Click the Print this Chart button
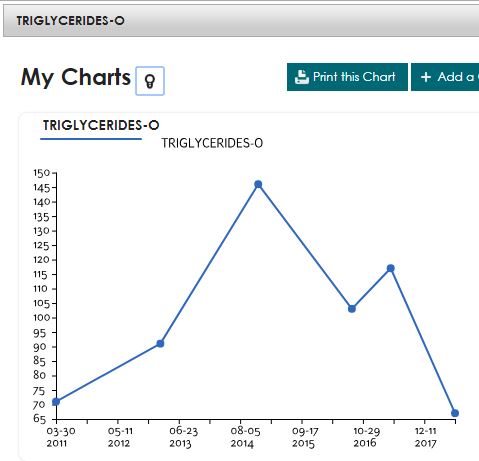Image resolution: width=479 pixels, height=461 pixels. point(347,77)
